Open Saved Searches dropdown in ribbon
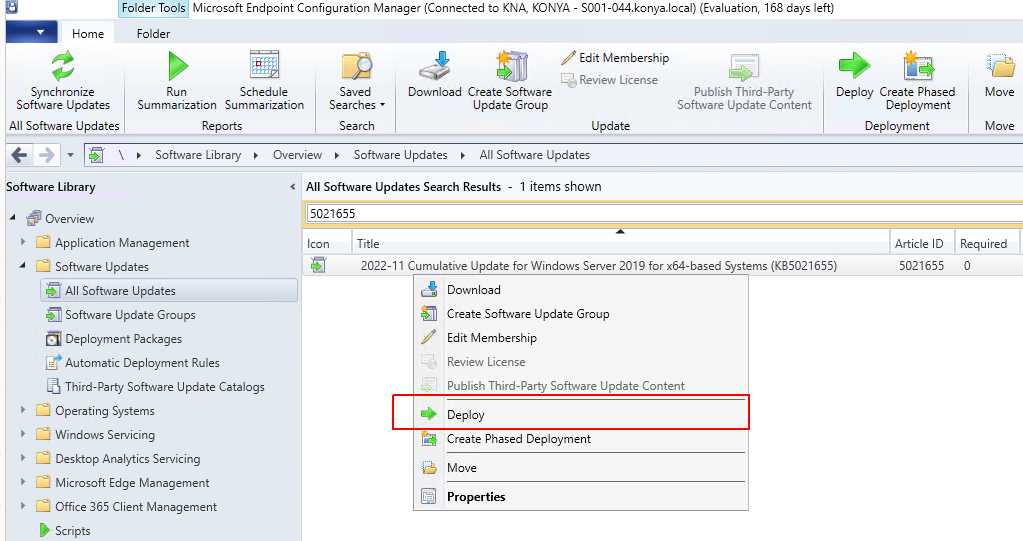Screen dimensions: 1023x541 coord(356,80)
